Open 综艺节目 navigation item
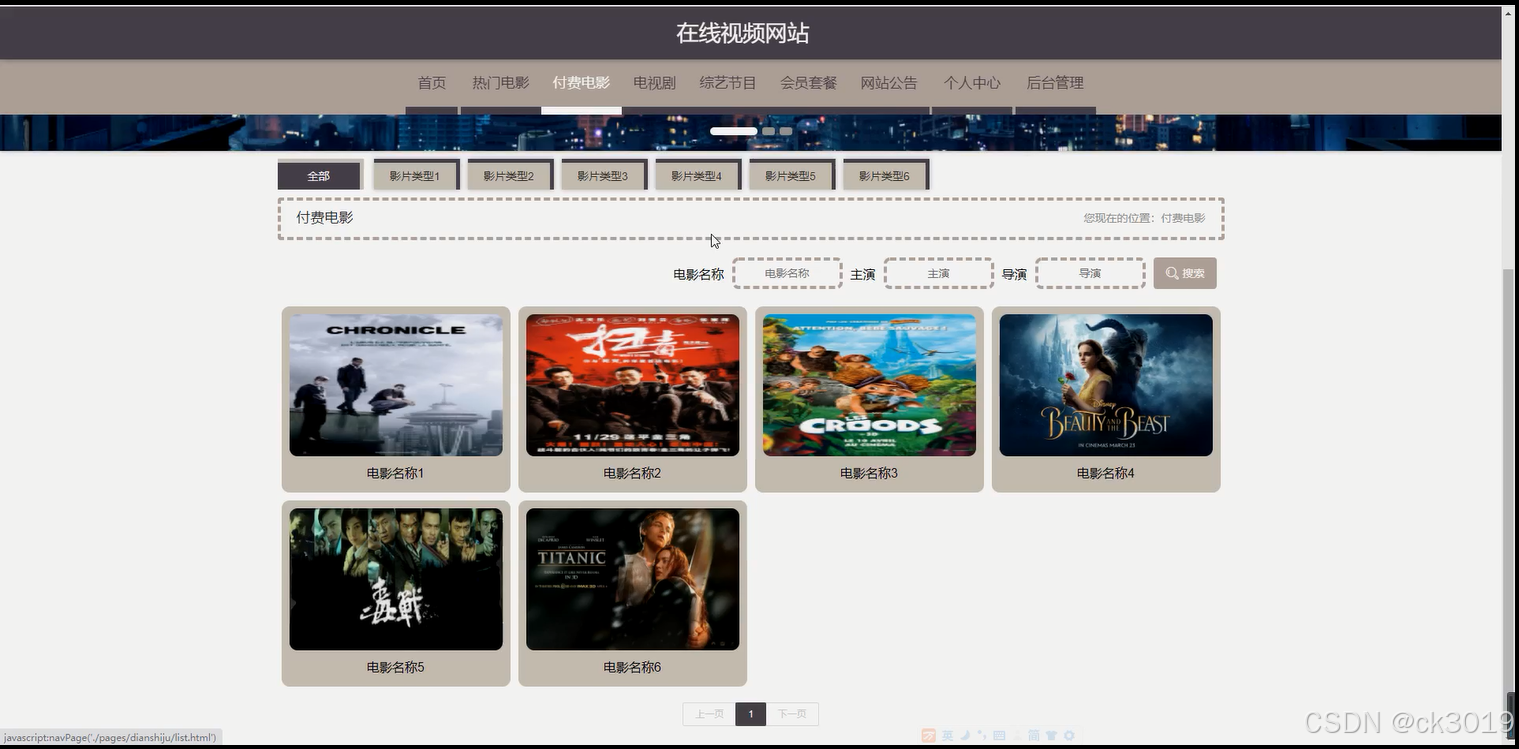 pyautogui.click(x=728, y=83)
